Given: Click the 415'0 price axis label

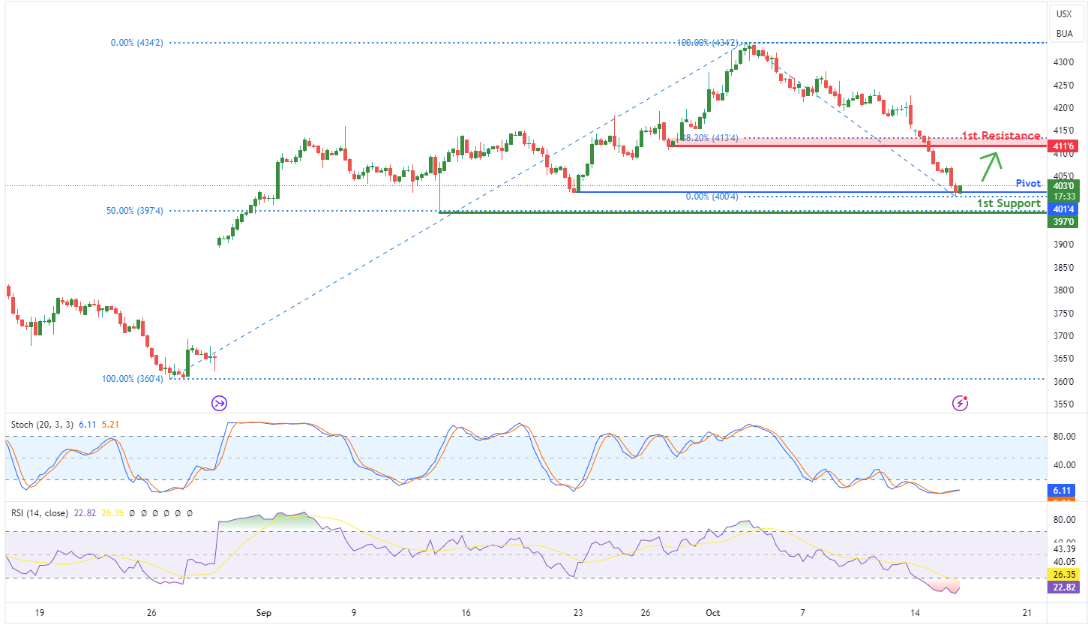Looking at the screenshot, I should [x=1063, y=130].
